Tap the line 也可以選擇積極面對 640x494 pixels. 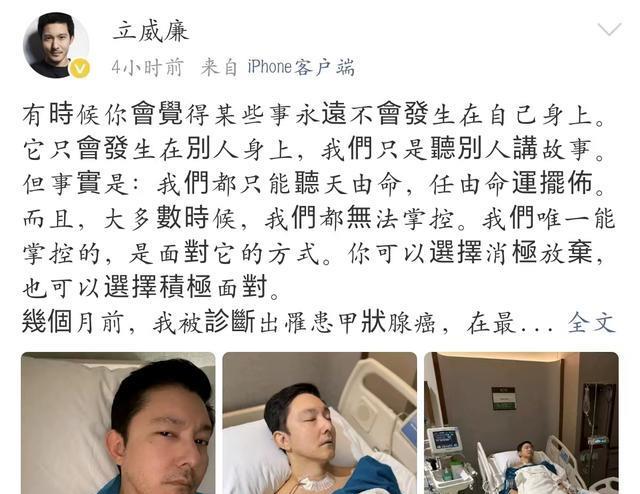tap(151, 288)
